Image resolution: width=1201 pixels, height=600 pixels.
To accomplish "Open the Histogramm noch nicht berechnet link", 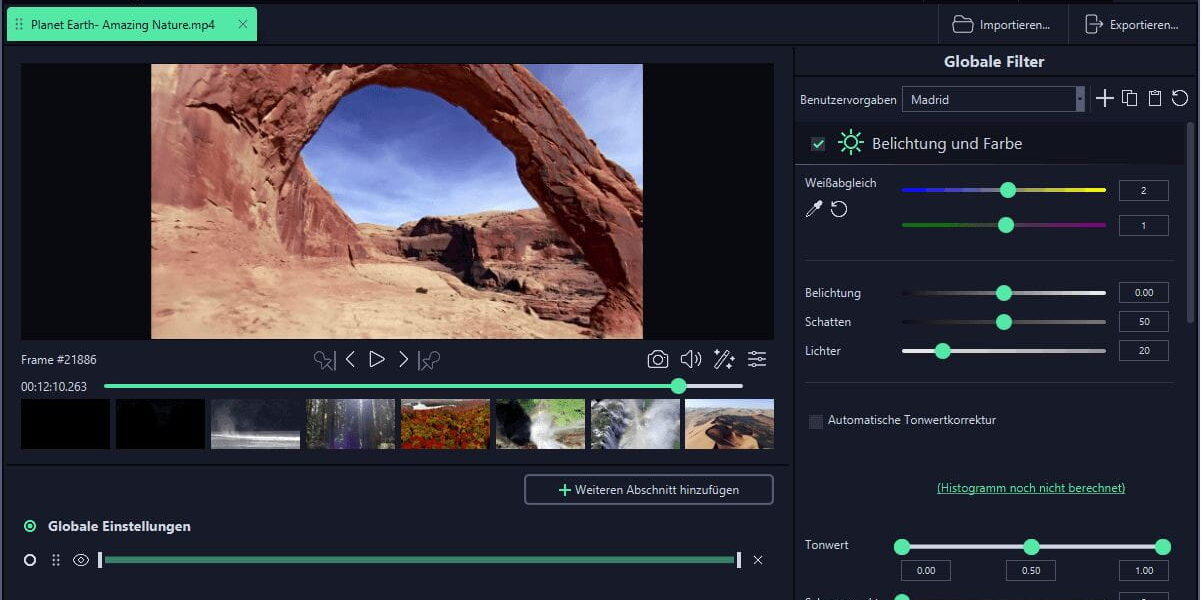I will click(1031, 488).
